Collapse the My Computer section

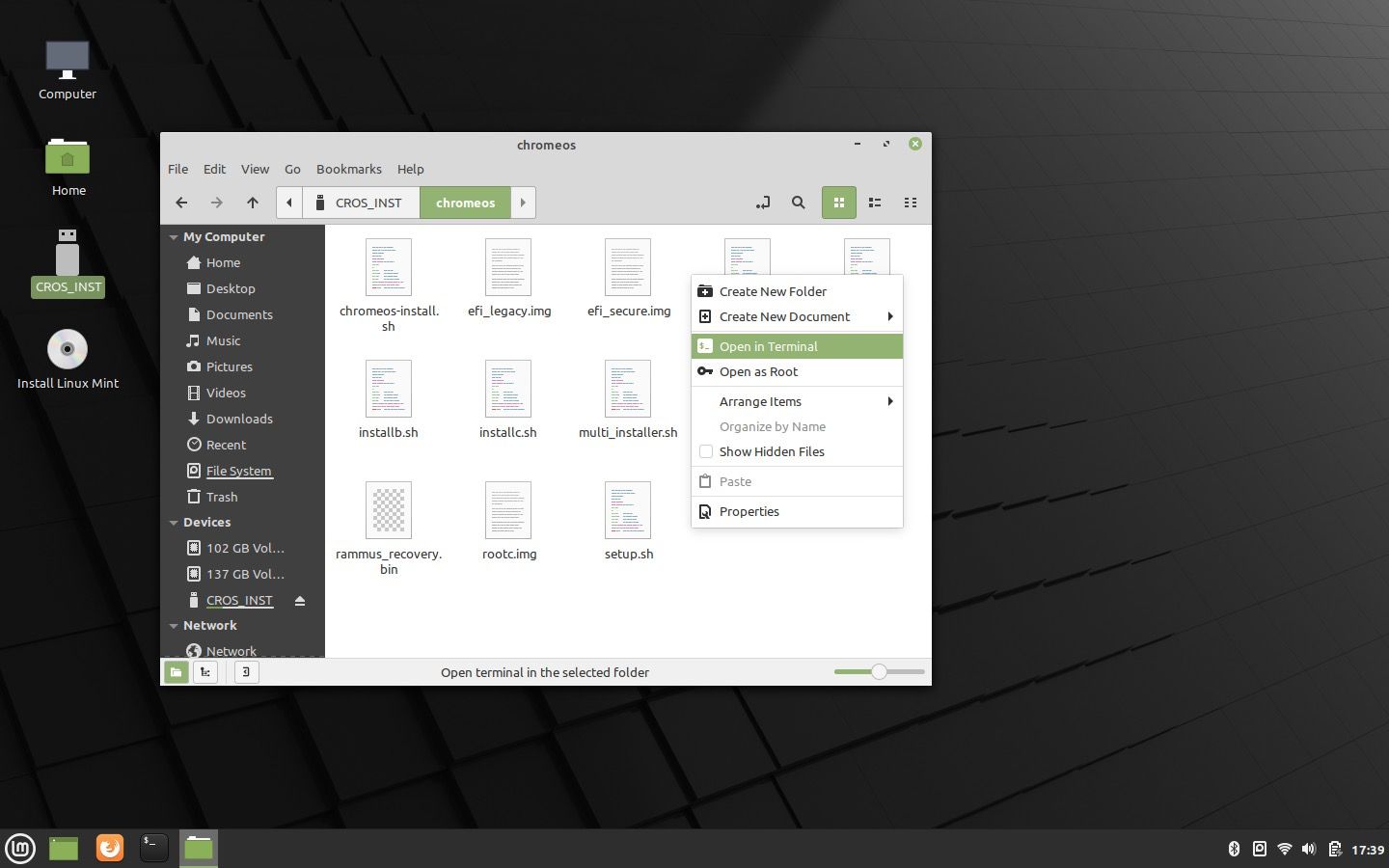pyautogui.click(x=174, y=237)
